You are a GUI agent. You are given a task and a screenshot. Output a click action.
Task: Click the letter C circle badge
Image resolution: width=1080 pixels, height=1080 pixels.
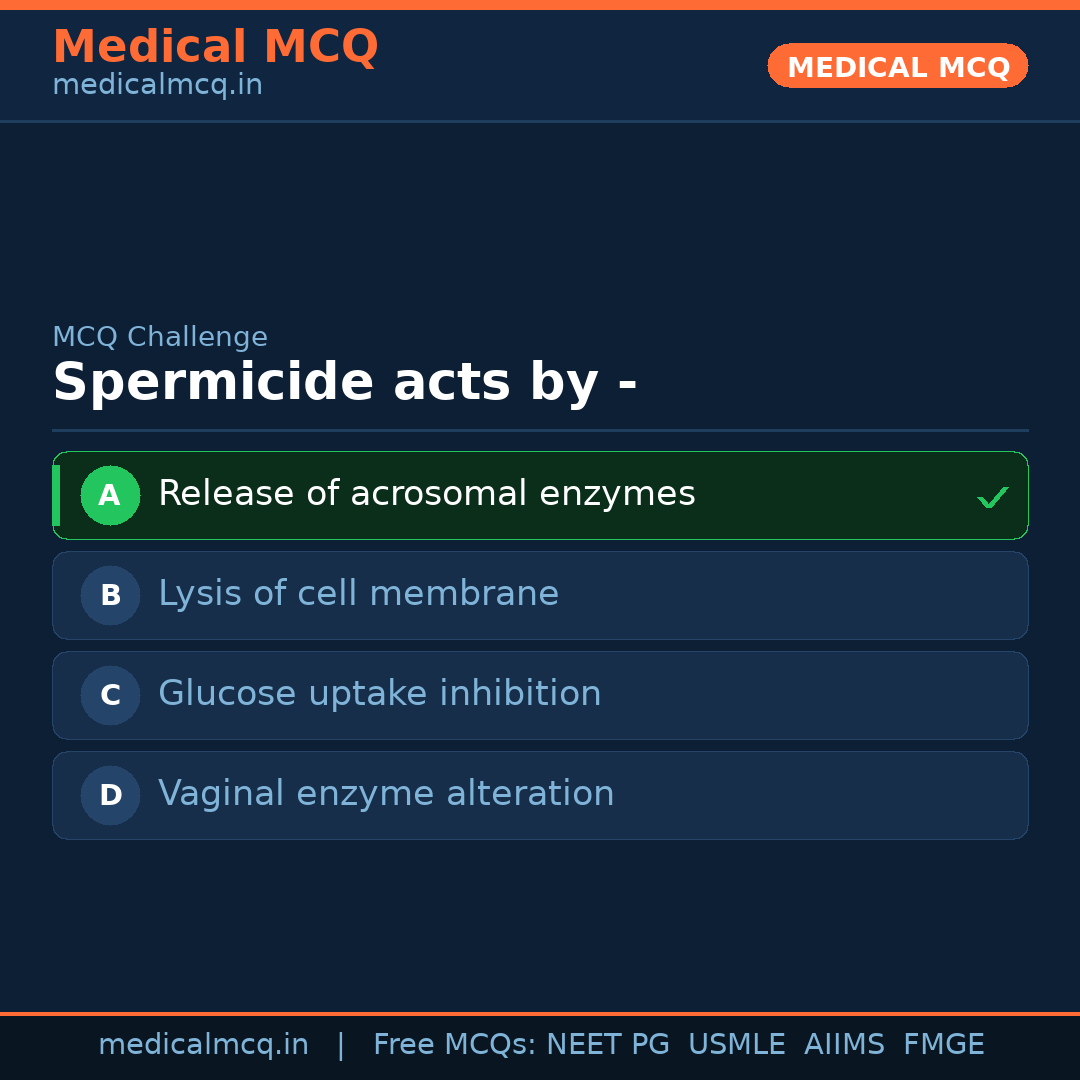110,695
